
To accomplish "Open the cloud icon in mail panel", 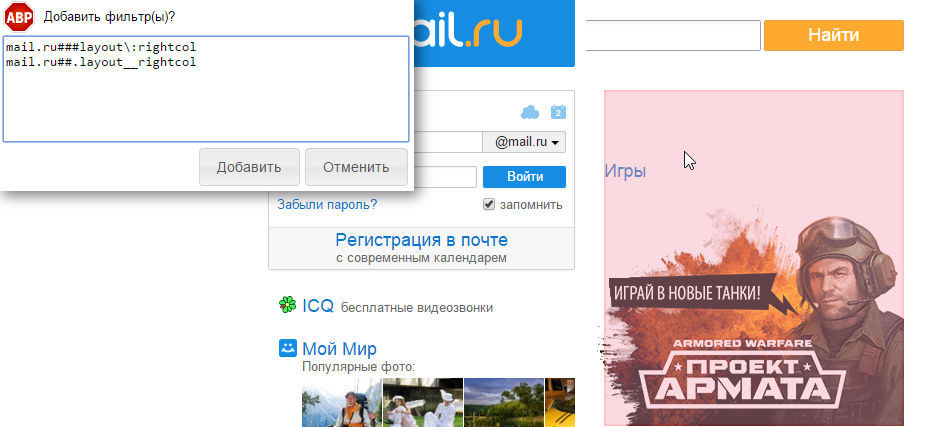I will 530,112.
